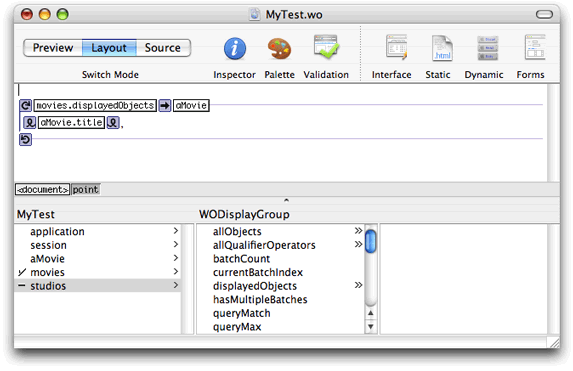Open the Static html elements toolbar
Viewport: 573px width, 371px height.
tap(442, 48)
